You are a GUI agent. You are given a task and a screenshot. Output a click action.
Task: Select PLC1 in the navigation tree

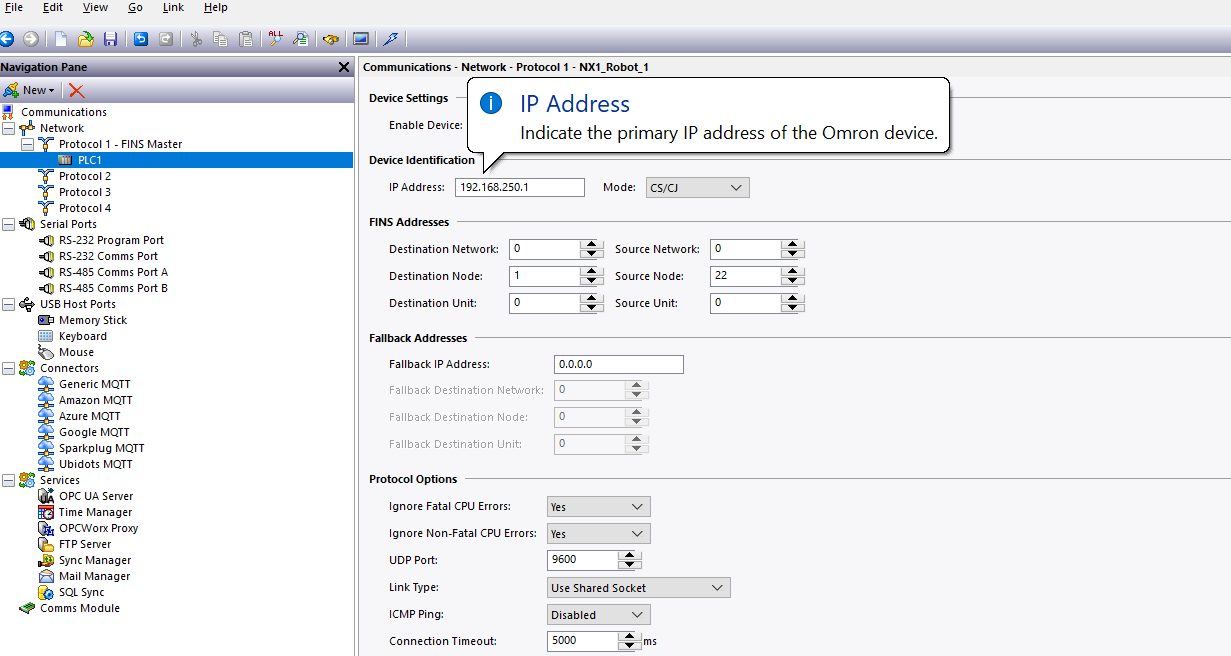(x=89, y=160)
